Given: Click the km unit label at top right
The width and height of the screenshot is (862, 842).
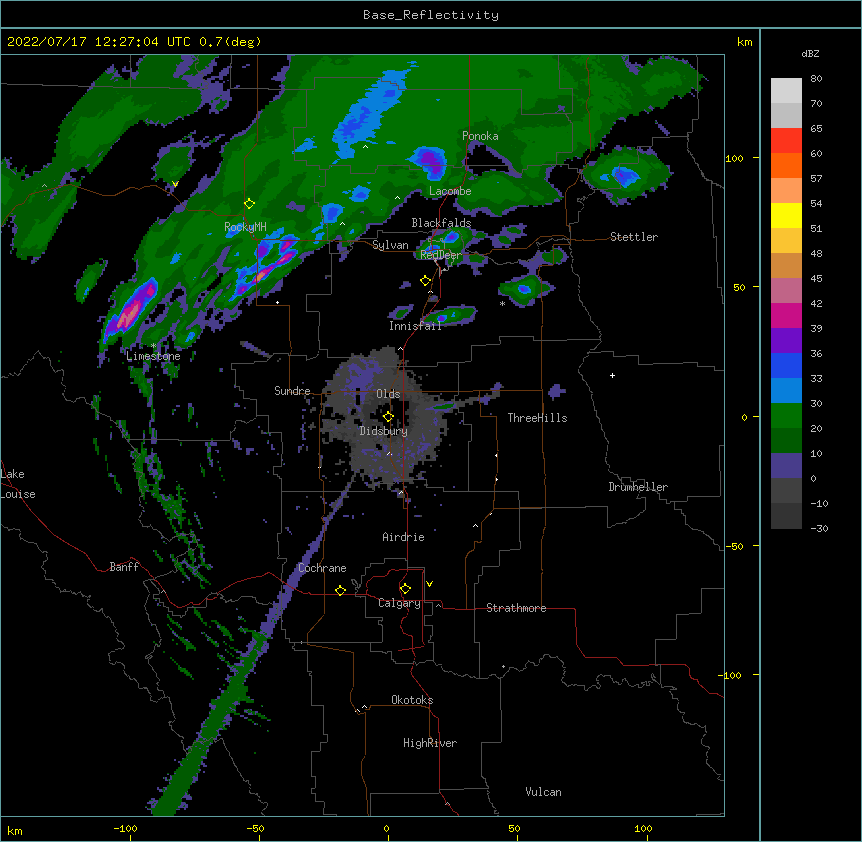Looking at the screenshot, I should coord(745,42).
